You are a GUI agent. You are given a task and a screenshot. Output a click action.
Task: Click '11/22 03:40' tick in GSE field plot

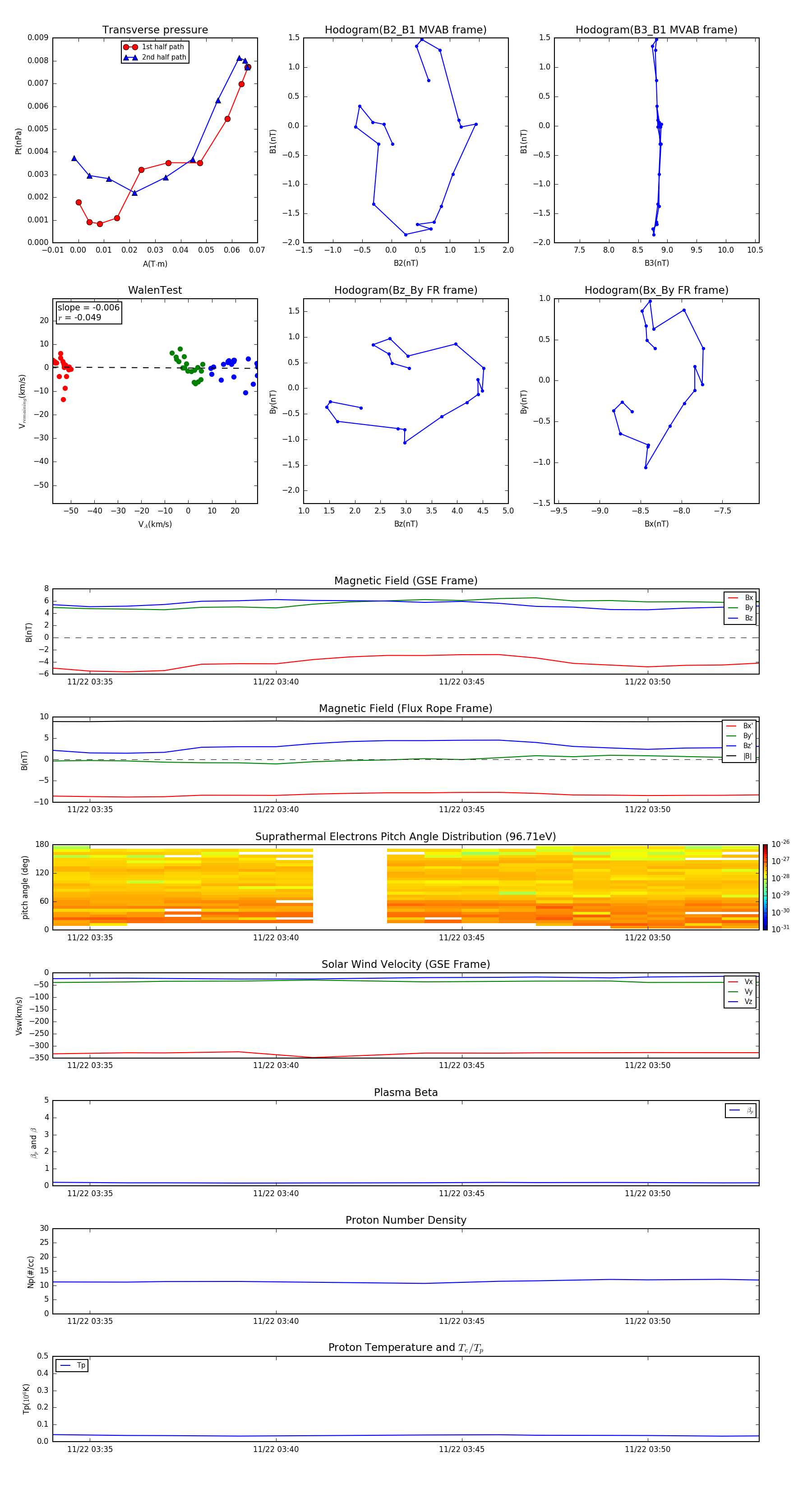[276, 682]
